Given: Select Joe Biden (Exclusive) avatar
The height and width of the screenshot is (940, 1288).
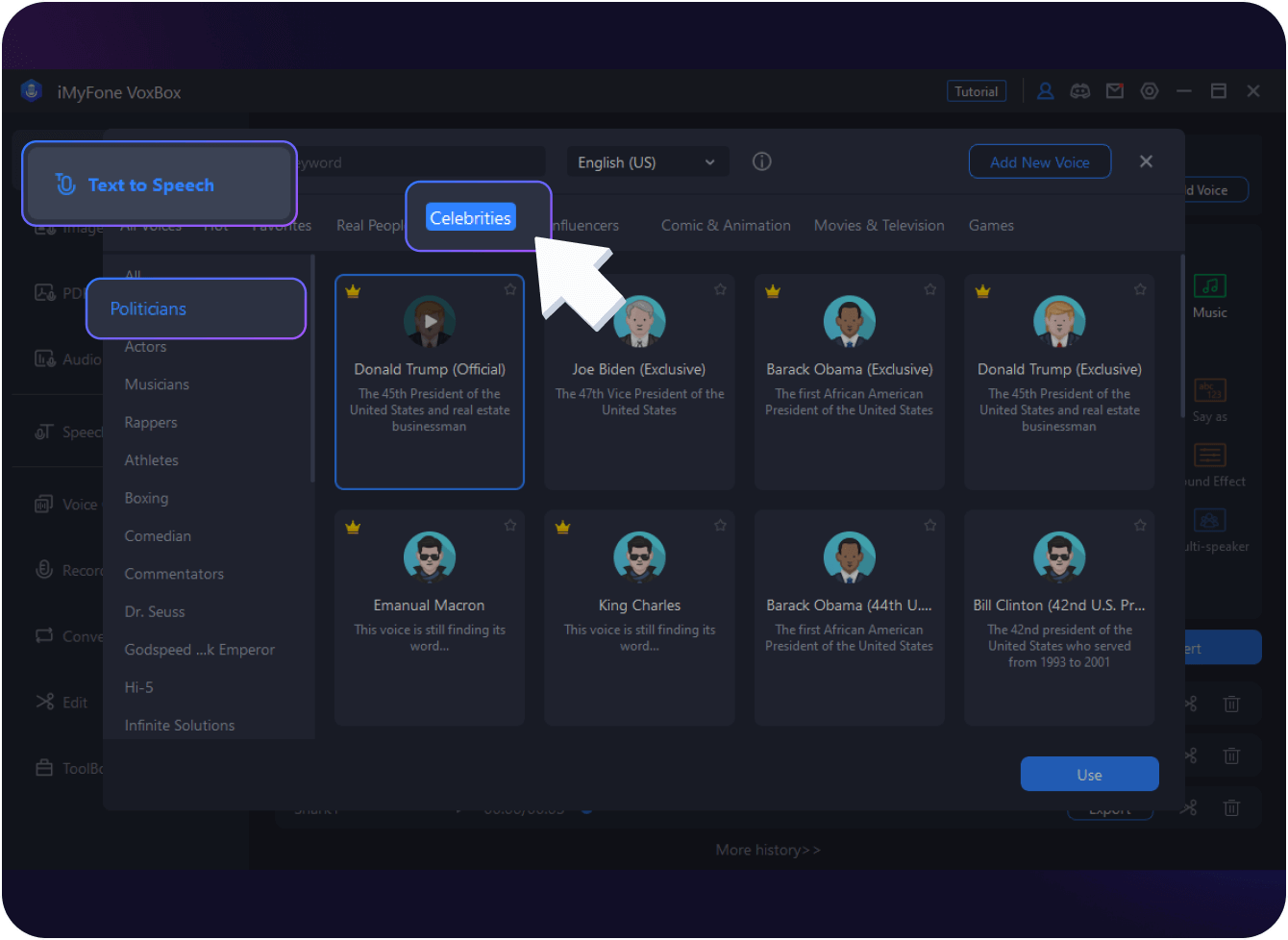Looking at the screenshot, I should [x=639, y=322].
